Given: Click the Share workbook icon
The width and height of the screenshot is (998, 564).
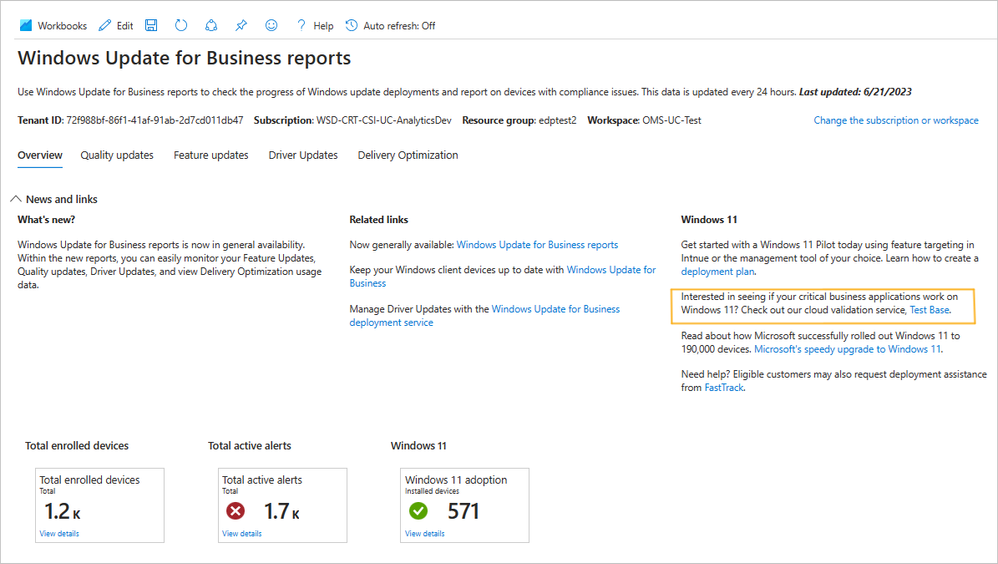Looking at the screenshot, I should [210, 26].
